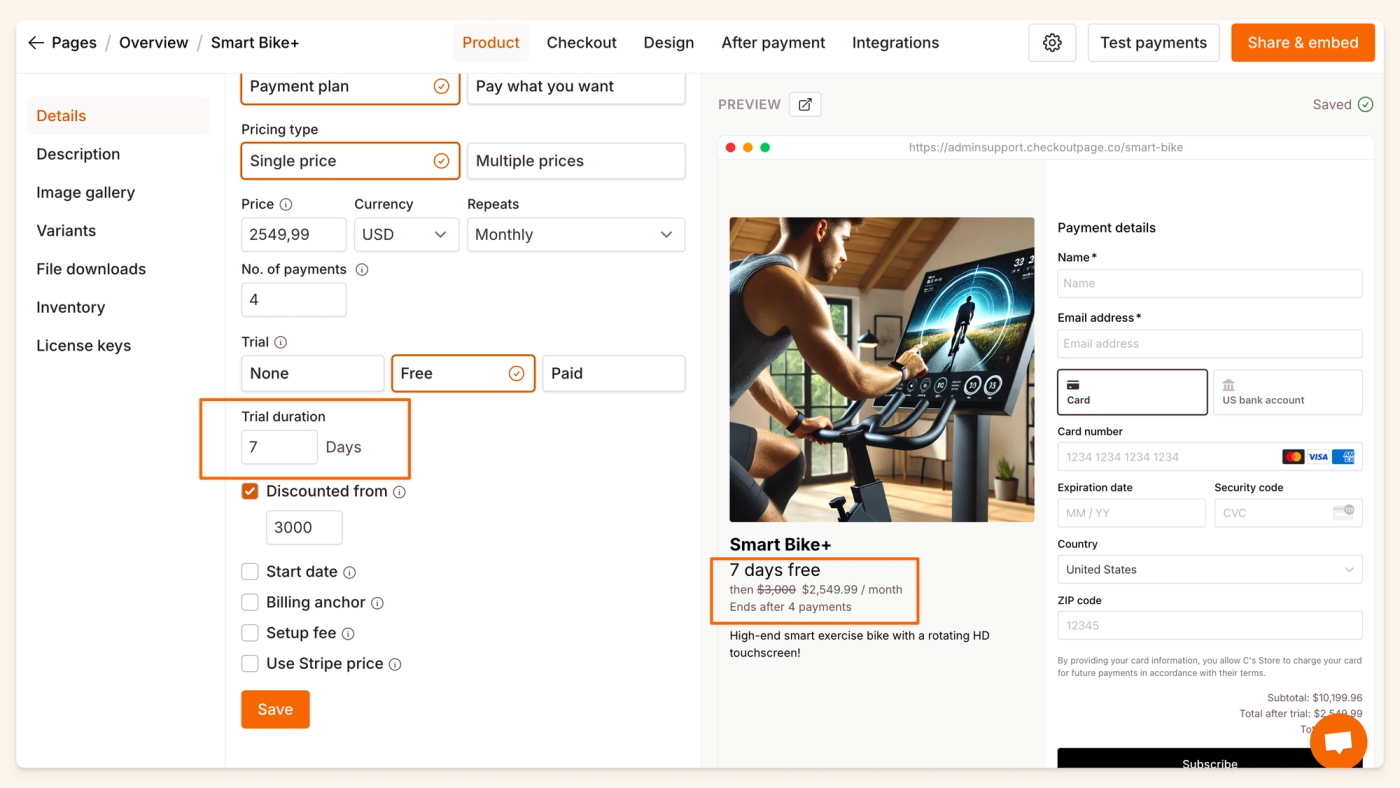The width and height of the screenshot is (1400, 788).
Task: Uncheck the Discounted from checkbox
Action: (250, 491)
